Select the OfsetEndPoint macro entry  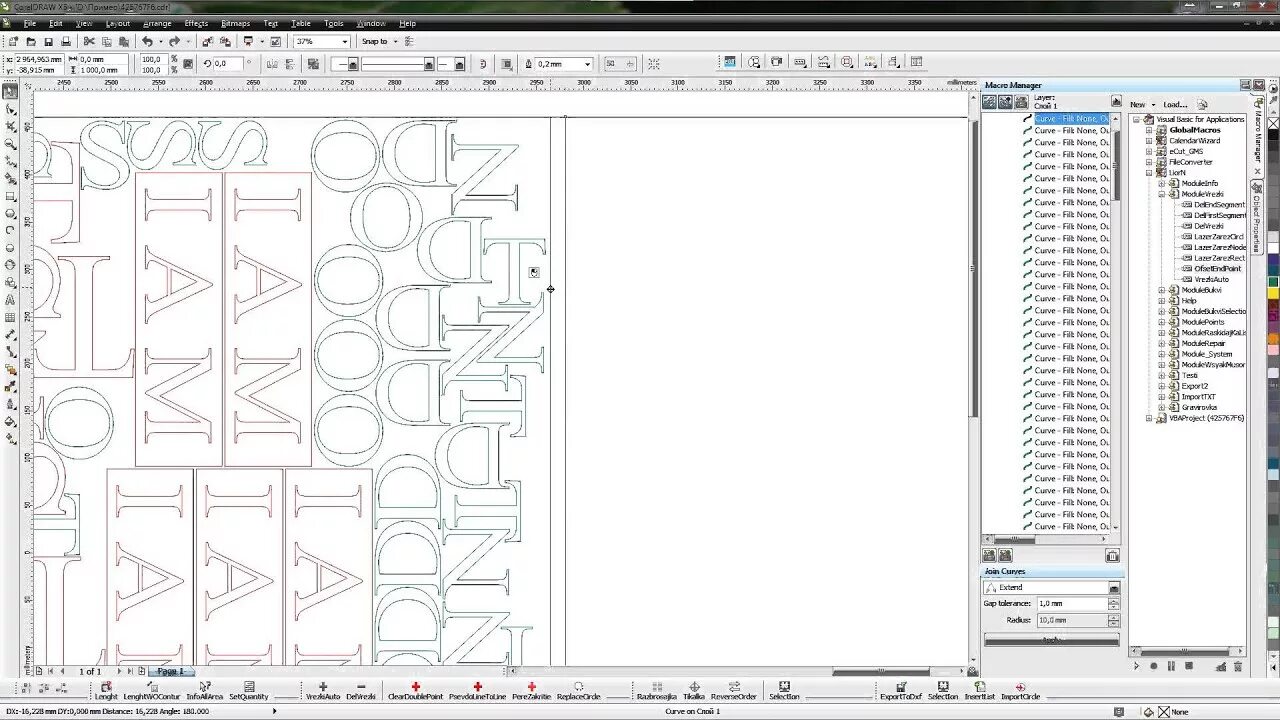point(1217,269)
